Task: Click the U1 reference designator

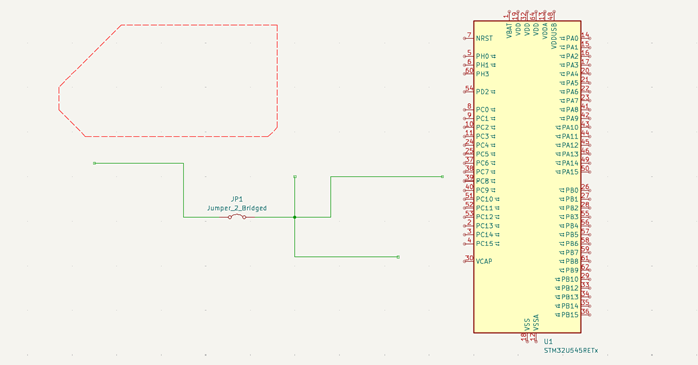Action: pos(548,341)
